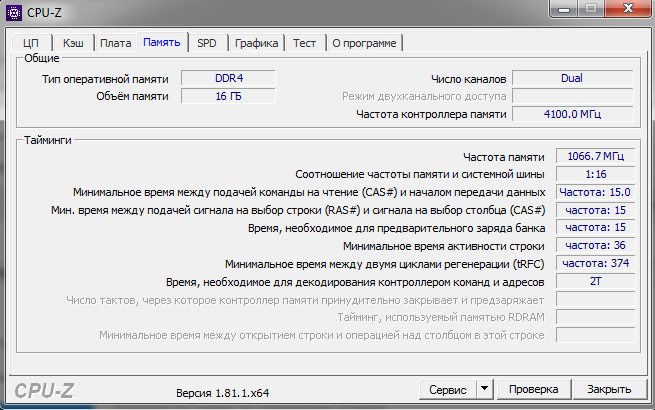Image resolution: width=655 pixels, height=410 pixels.
Task: Click the Проверка button
Action: pyautogui.click(x=533, y=390)
